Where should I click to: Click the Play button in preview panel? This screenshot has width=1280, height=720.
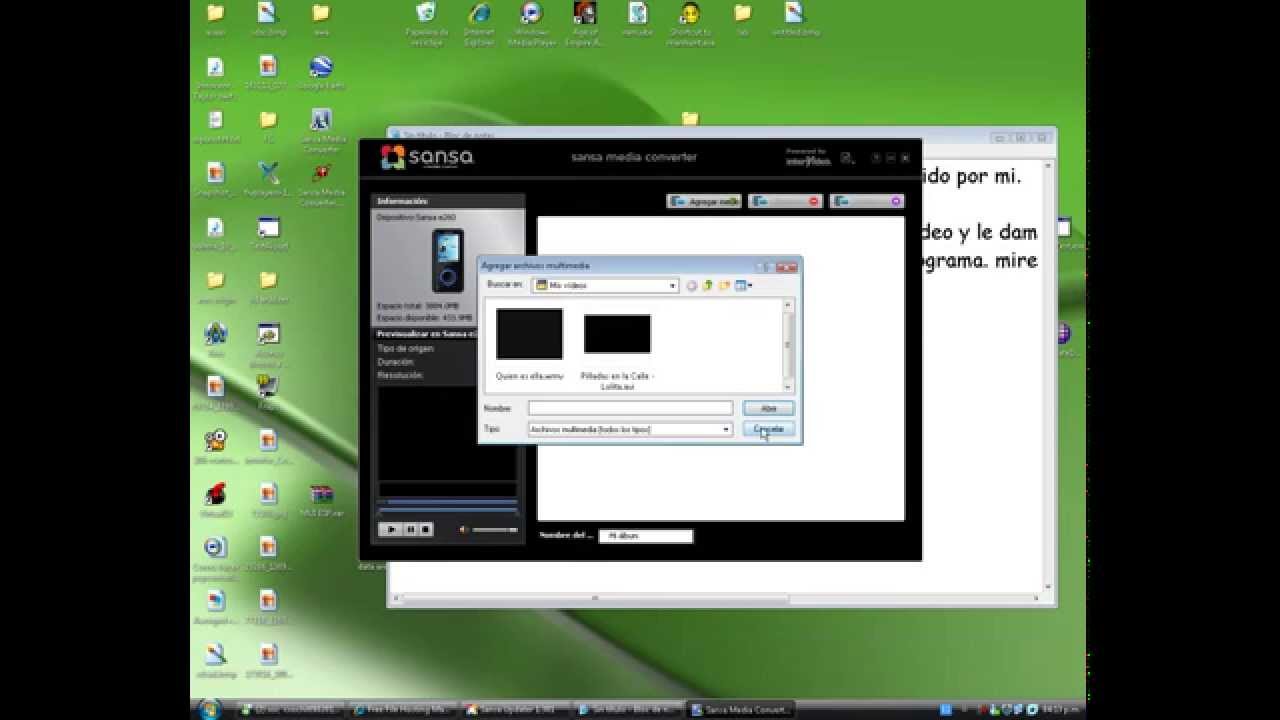pyautogui.click(x=391, y=529)
